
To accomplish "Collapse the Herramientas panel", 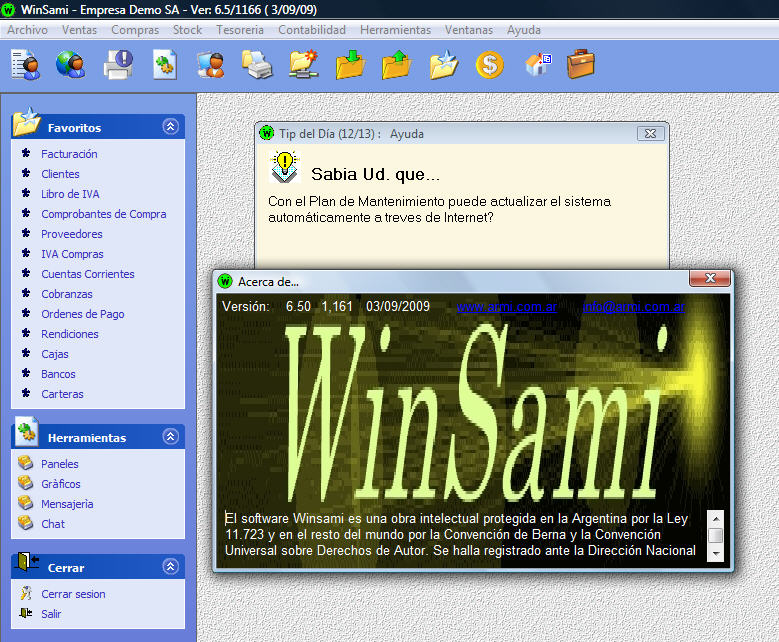I will pyautogui.click(x=170, y=437).
